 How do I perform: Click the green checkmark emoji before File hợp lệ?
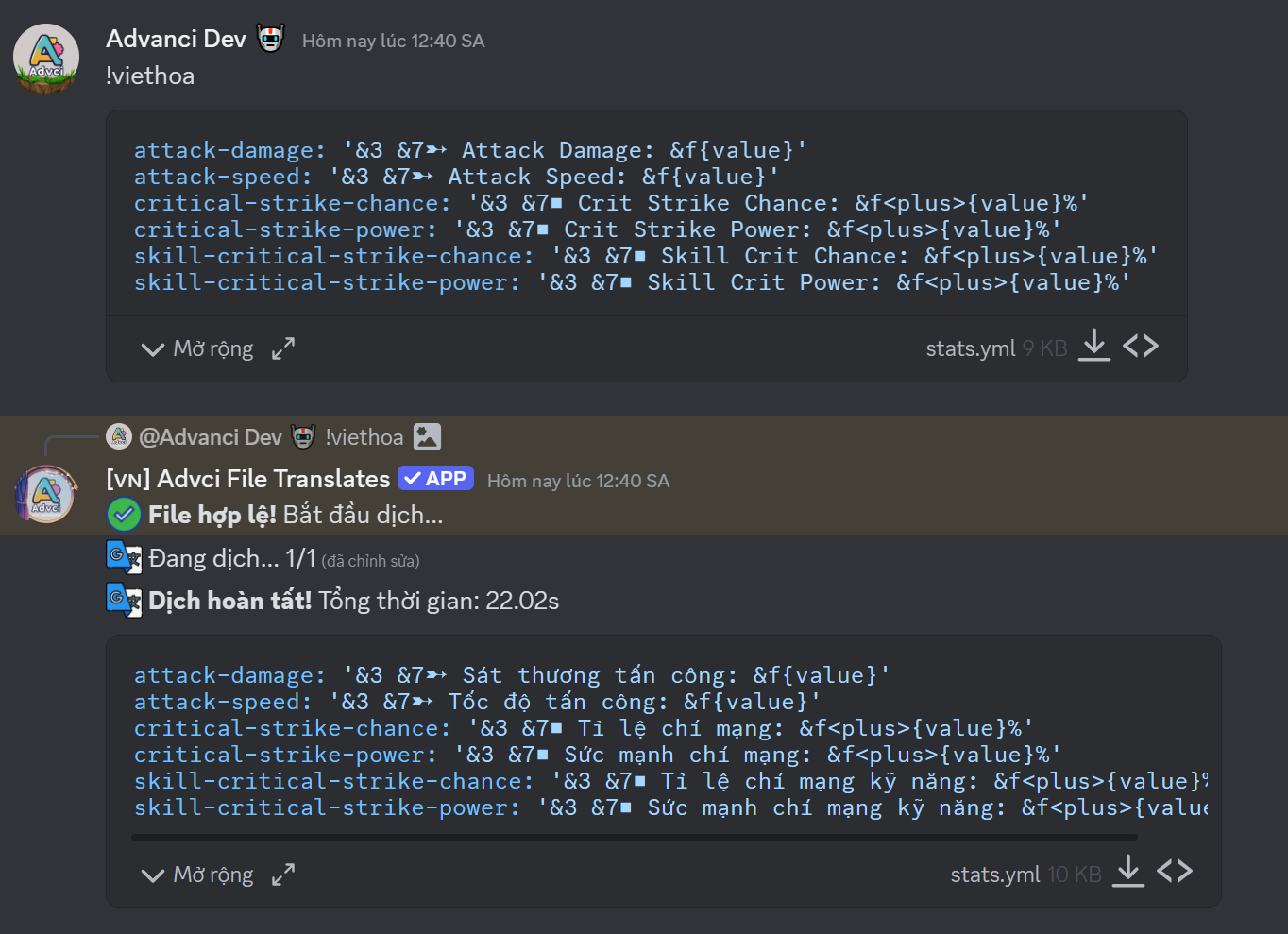(124, 515)
